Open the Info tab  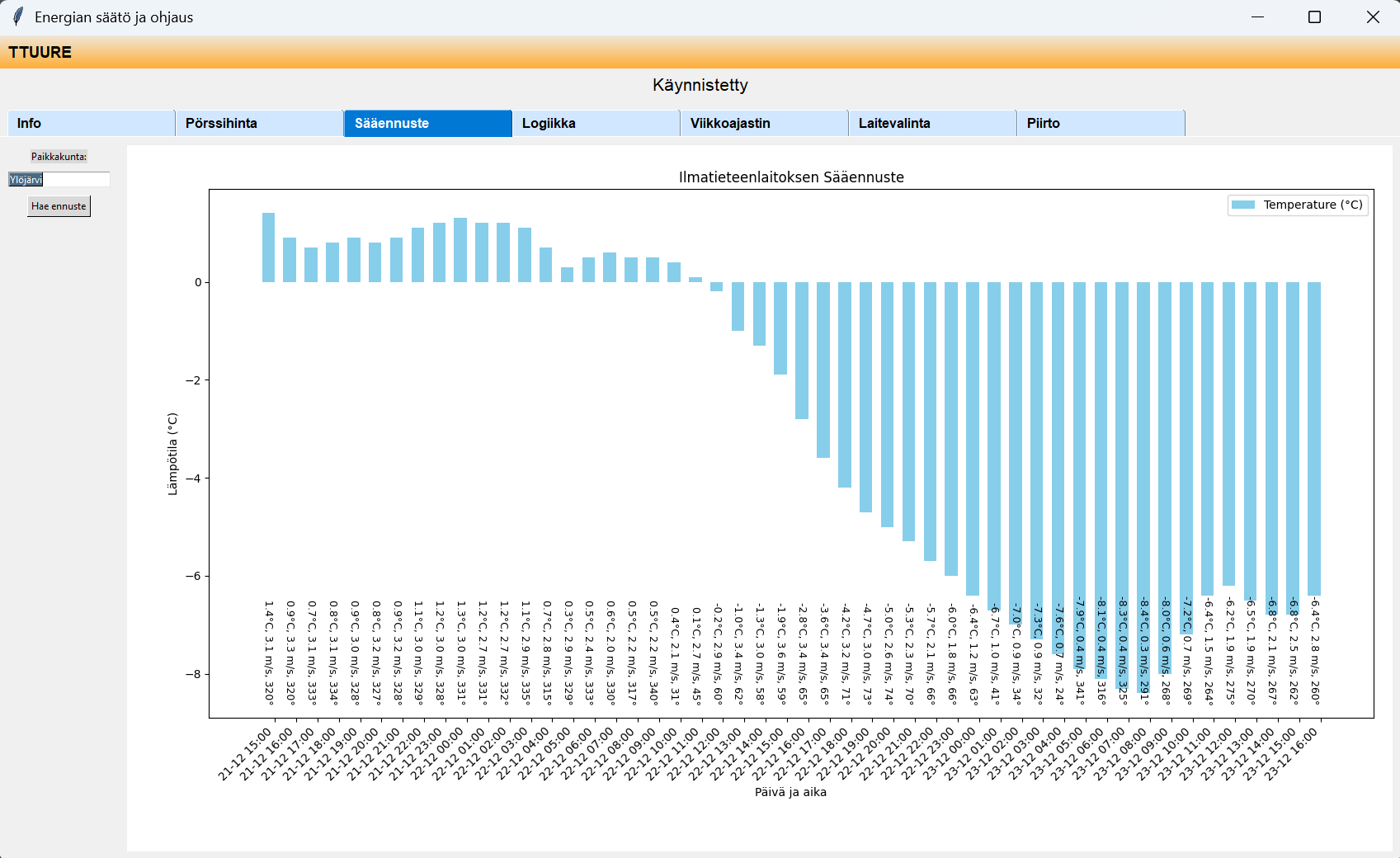91,123
